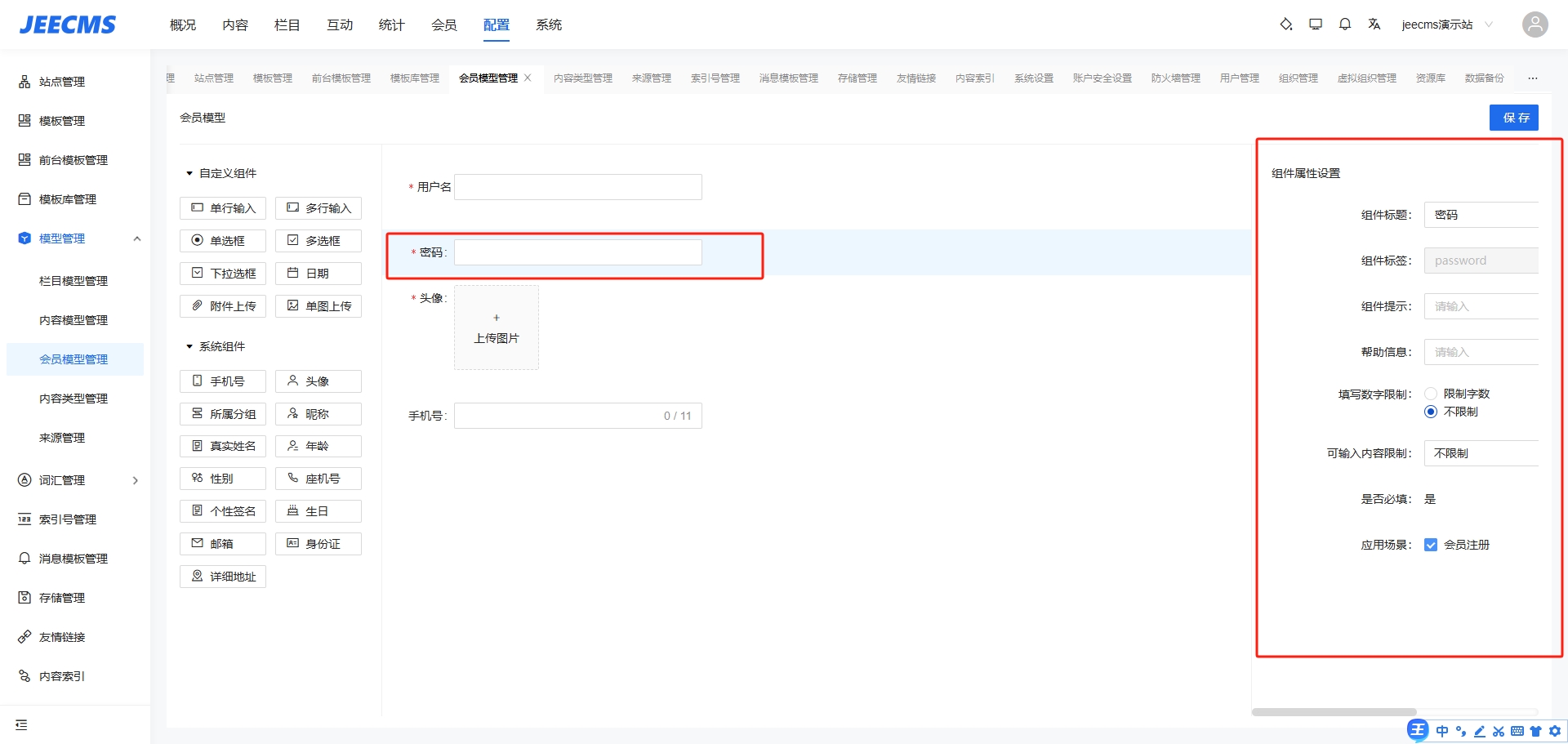Open the 会员 top menu
This screenshot has width=1568, height=744.
pyautogui.click(x=444, y=25)
